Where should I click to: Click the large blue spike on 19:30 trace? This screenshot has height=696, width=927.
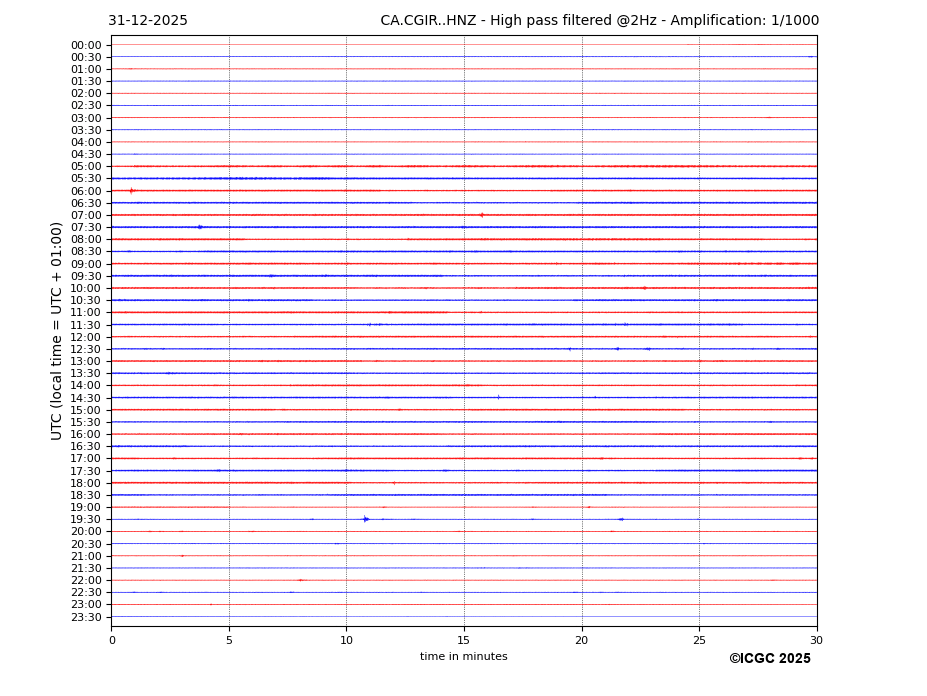click(x=366, y=519)
